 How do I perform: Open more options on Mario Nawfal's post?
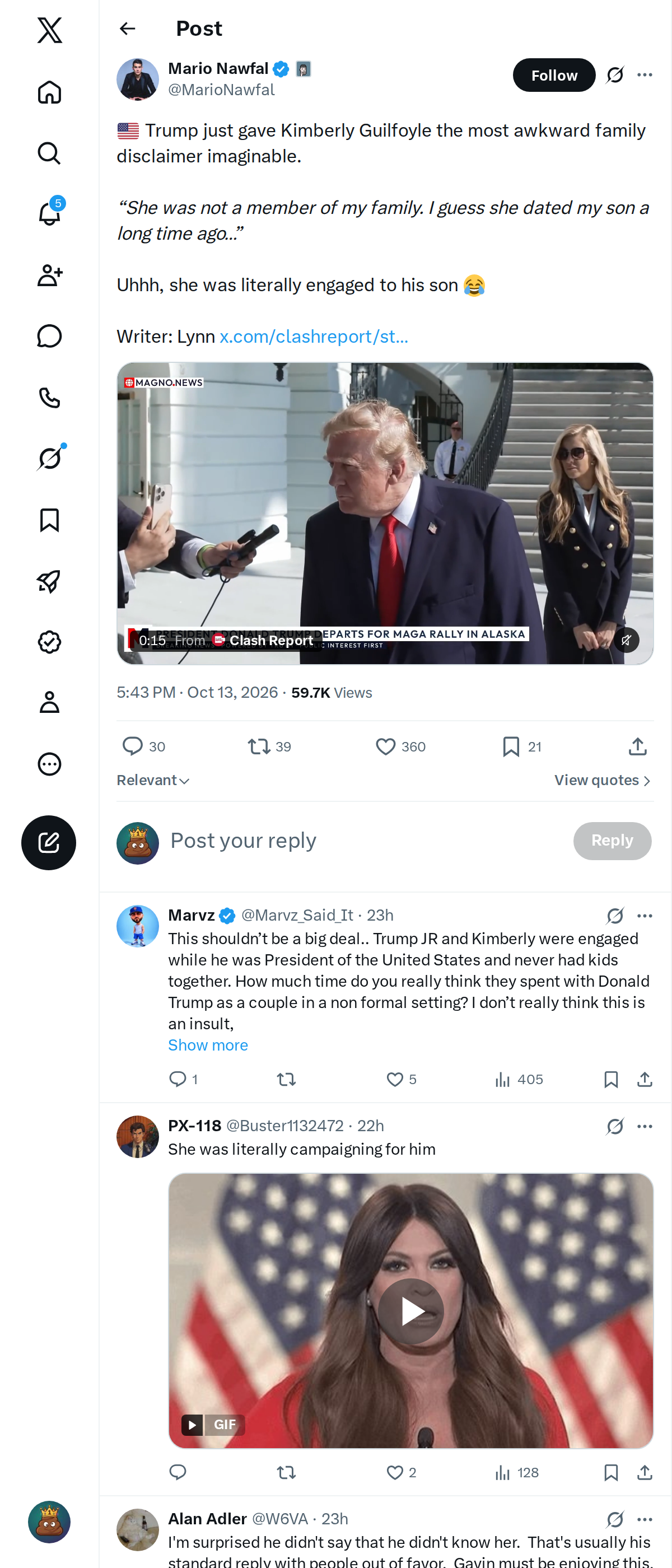[645, 75]
